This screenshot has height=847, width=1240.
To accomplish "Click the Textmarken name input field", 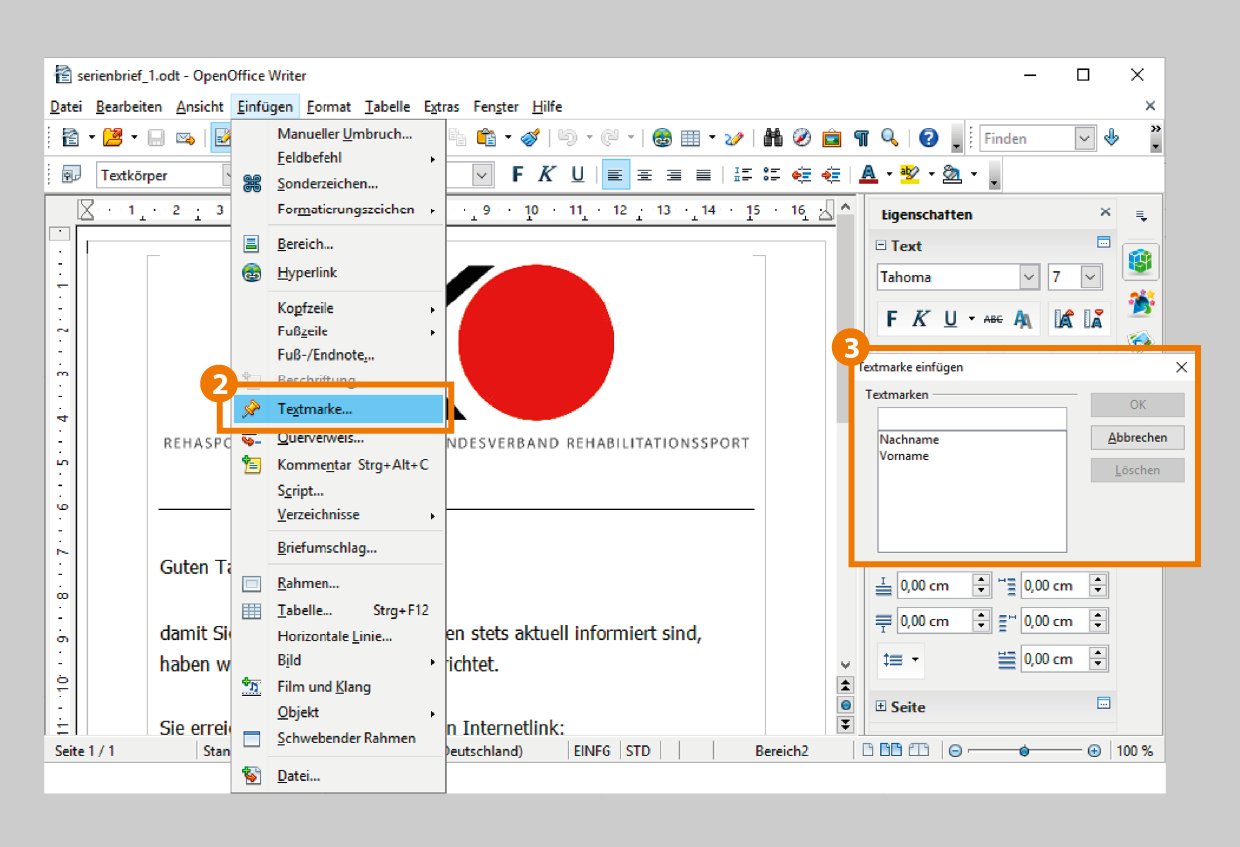I will pos(972,417).
